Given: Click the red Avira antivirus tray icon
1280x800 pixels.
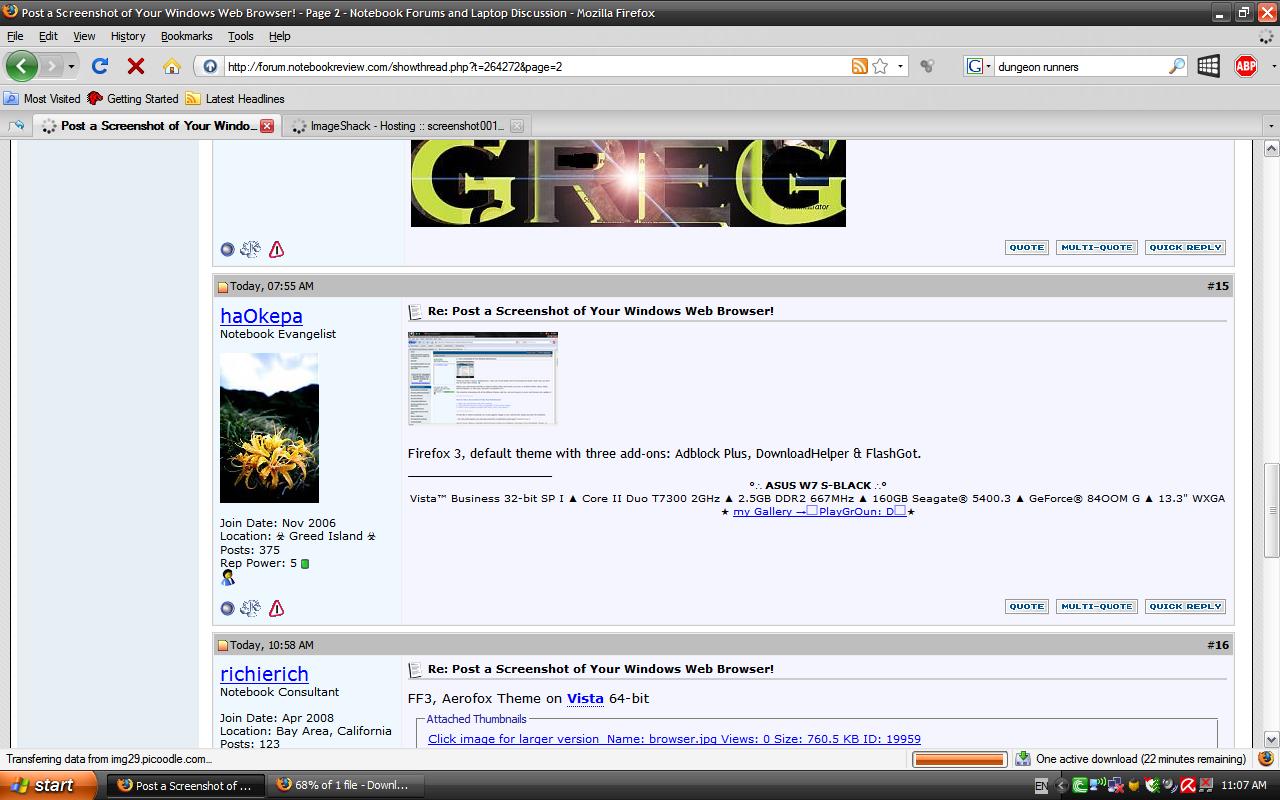Looking at the screenshot, I should [1187, 786].
